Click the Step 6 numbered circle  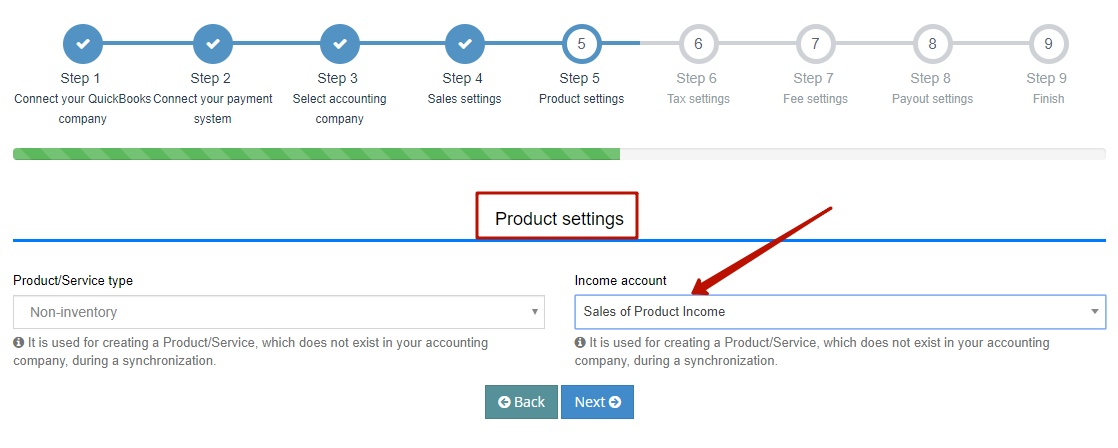(x=698, y=44)
